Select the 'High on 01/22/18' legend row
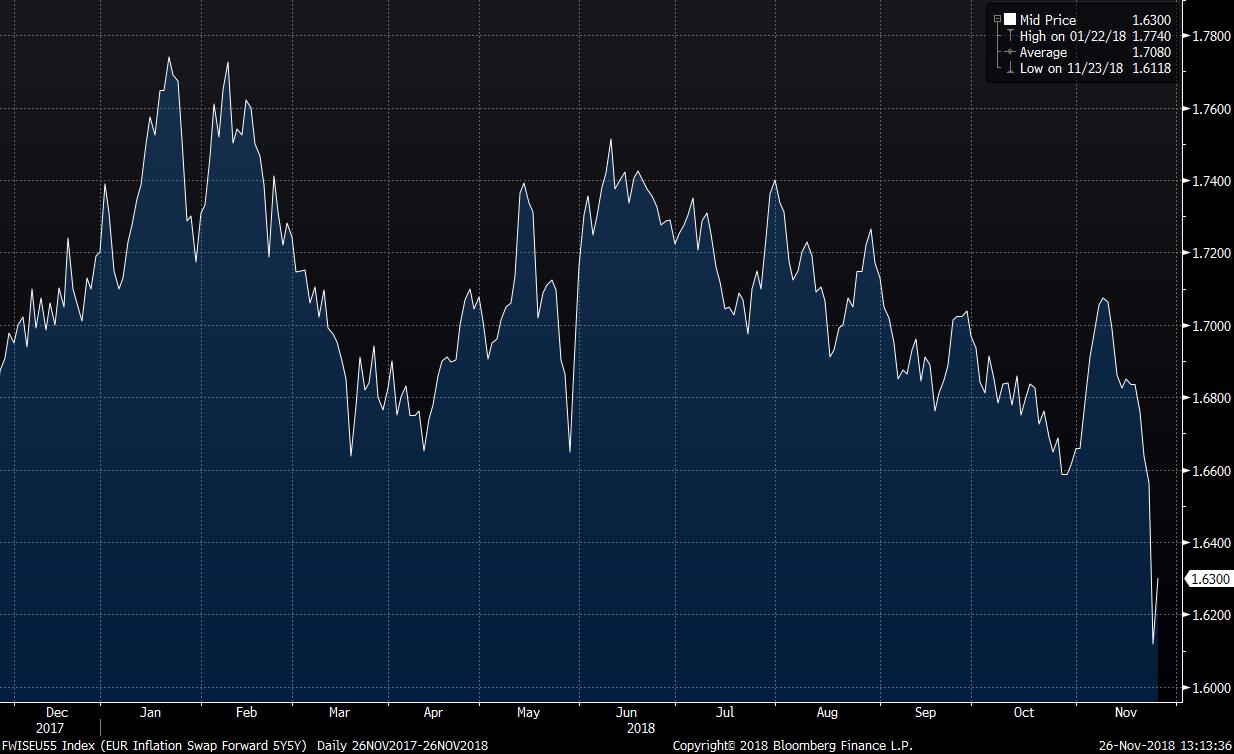Image resolution: width=1234 pixels, height=754 pixels. click(x=1073, y=36)
